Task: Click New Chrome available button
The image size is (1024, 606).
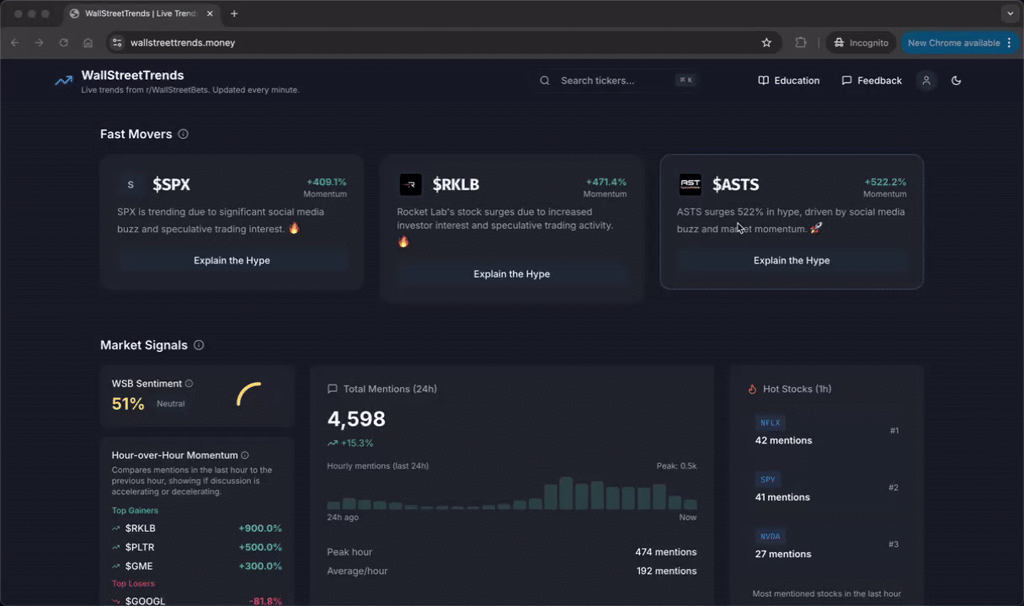Action: [953, 42]
